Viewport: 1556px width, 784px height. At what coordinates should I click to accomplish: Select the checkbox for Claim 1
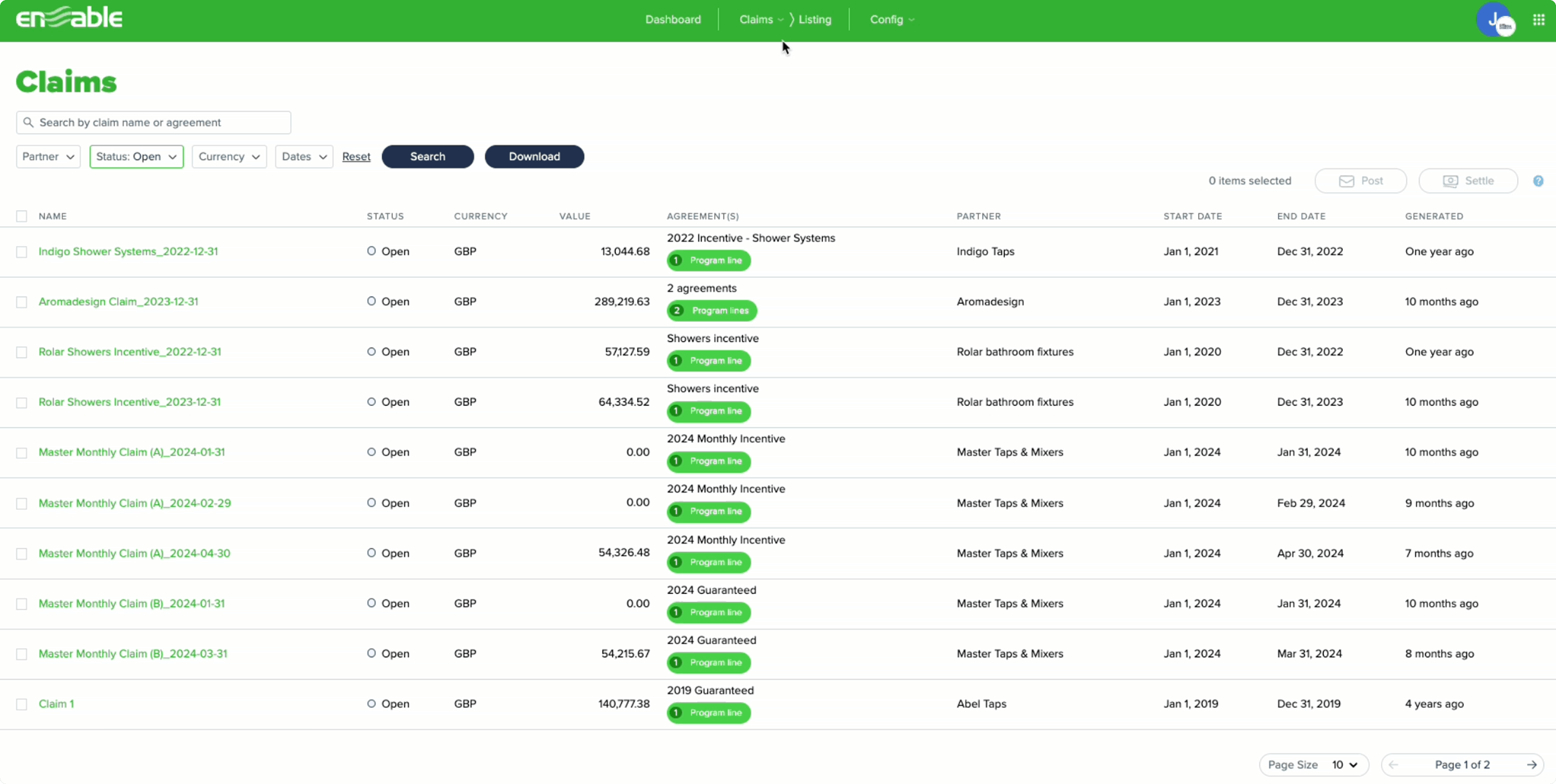[x=22, y=704]
